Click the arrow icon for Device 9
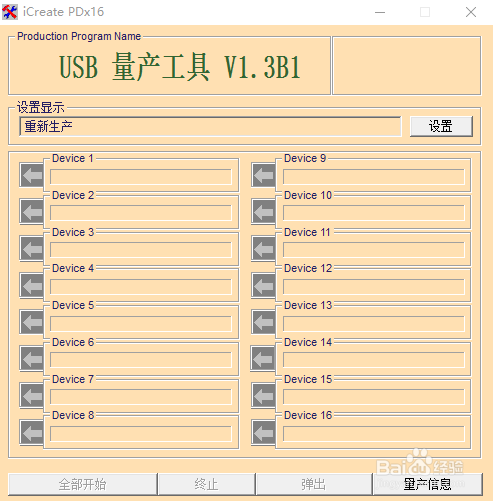The image size is (493, 501). 263,175
